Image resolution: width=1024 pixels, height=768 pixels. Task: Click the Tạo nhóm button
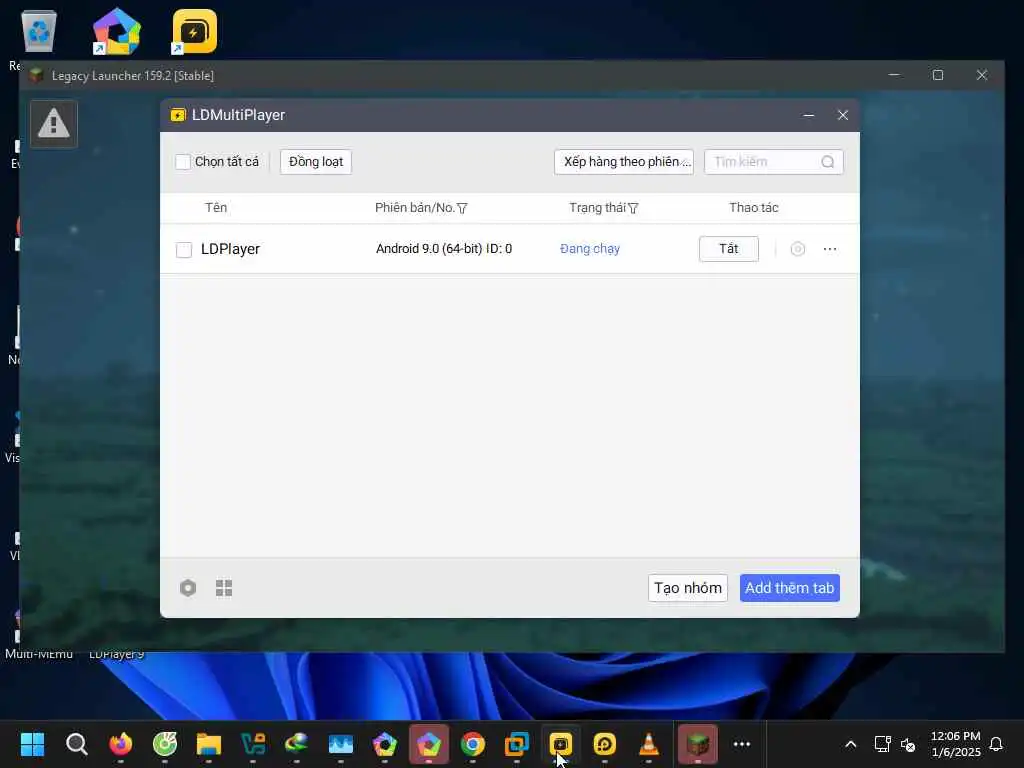(688, 588)
